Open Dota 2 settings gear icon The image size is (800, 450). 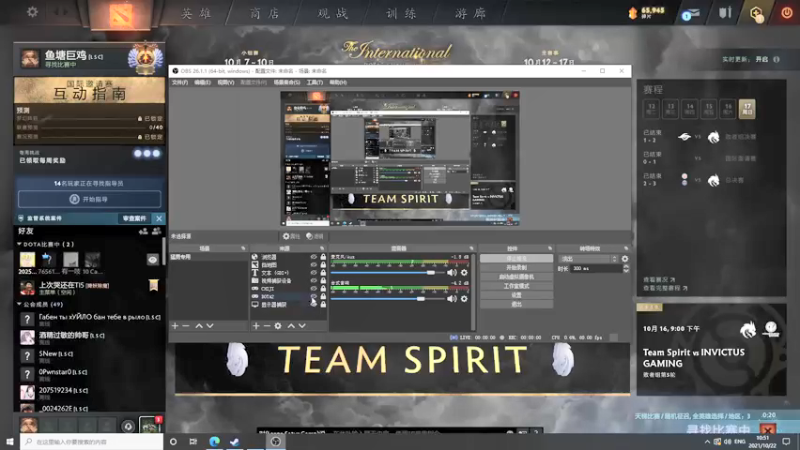[32, 12]
